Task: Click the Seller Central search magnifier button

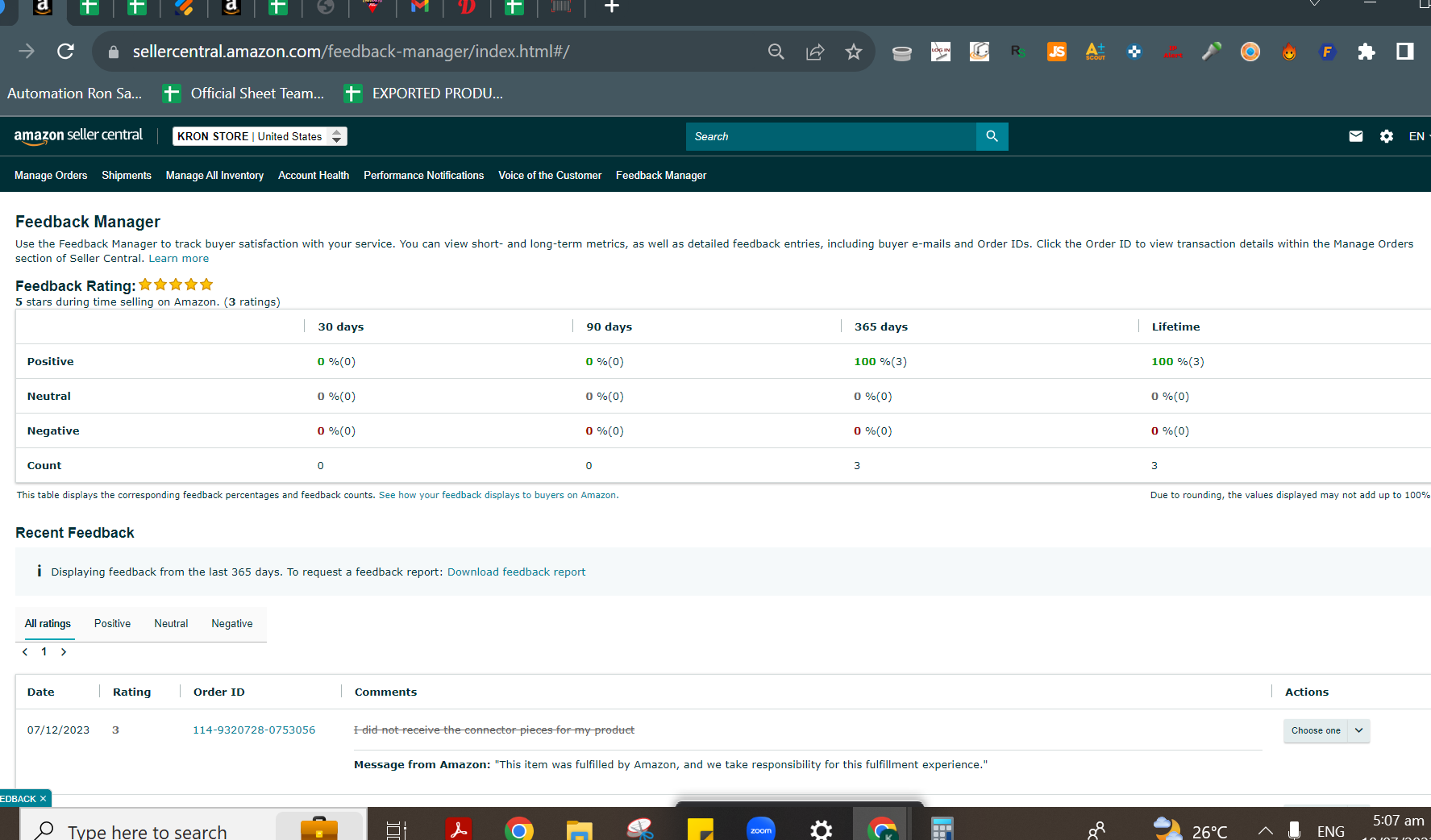Action: click(992, 136)
